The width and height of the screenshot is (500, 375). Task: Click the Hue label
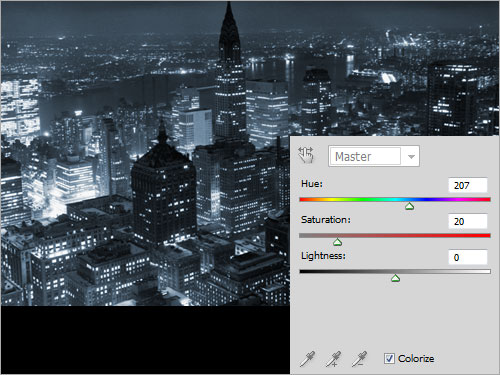(312, 184)
